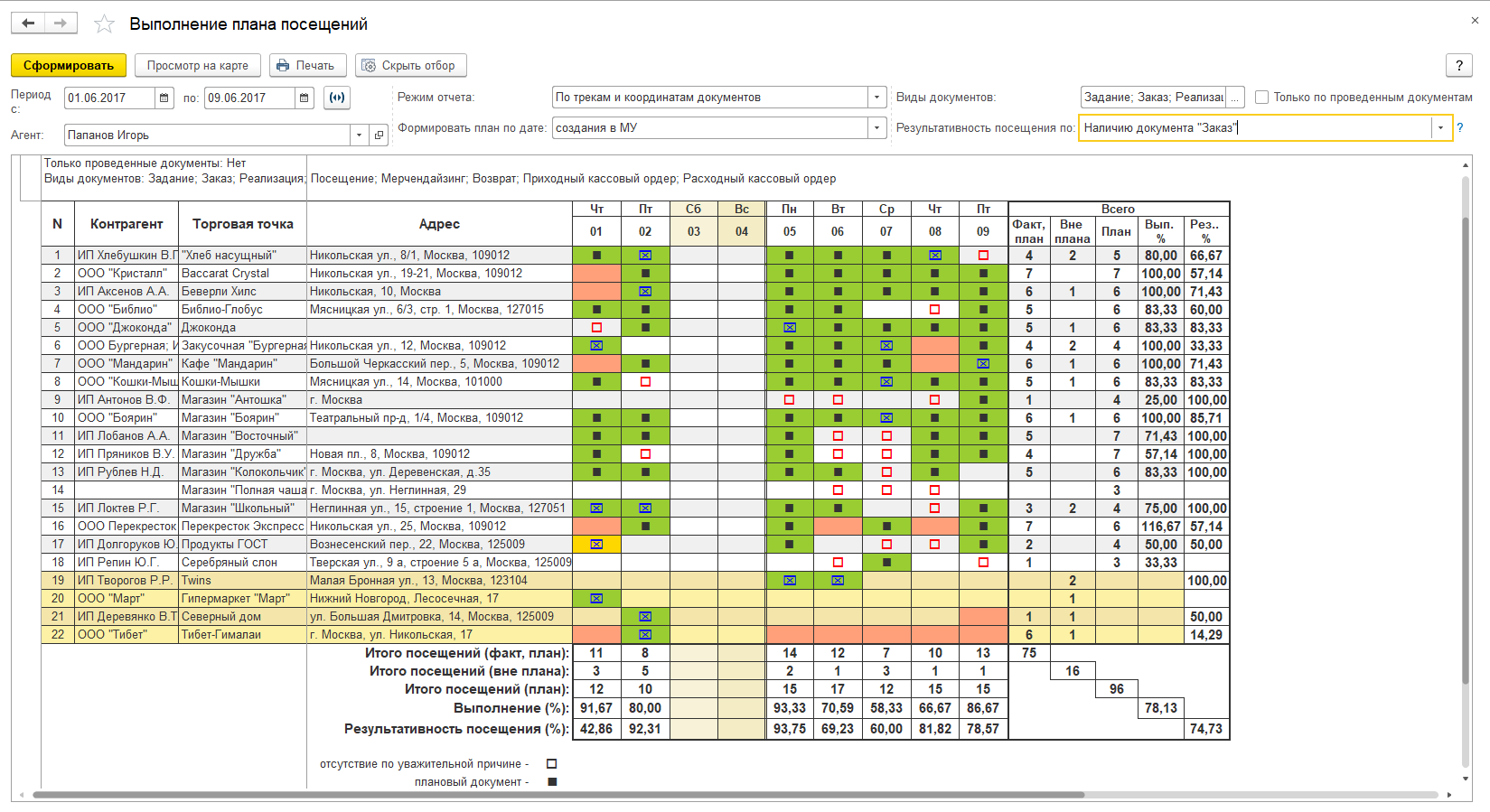The image size is (1490, 812).
Task: Expand Формировать план по дате dropdown
Action: coord(876,128)
